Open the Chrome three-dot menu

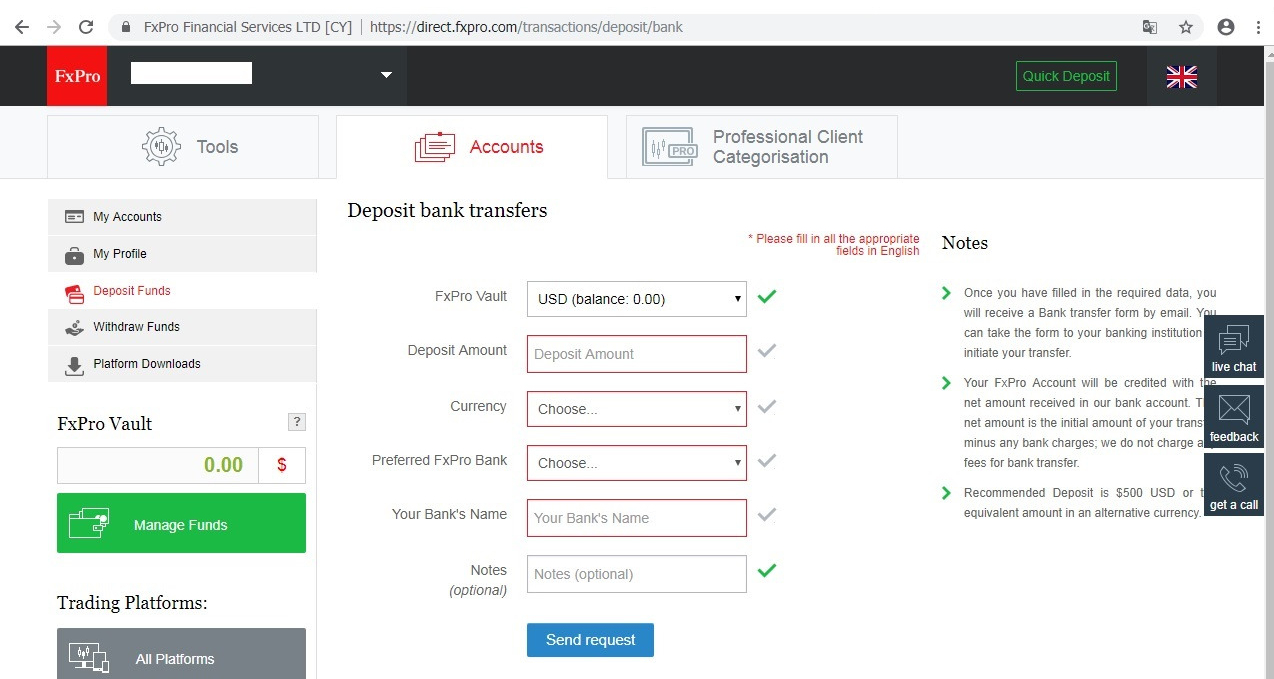pos(1257,27)
